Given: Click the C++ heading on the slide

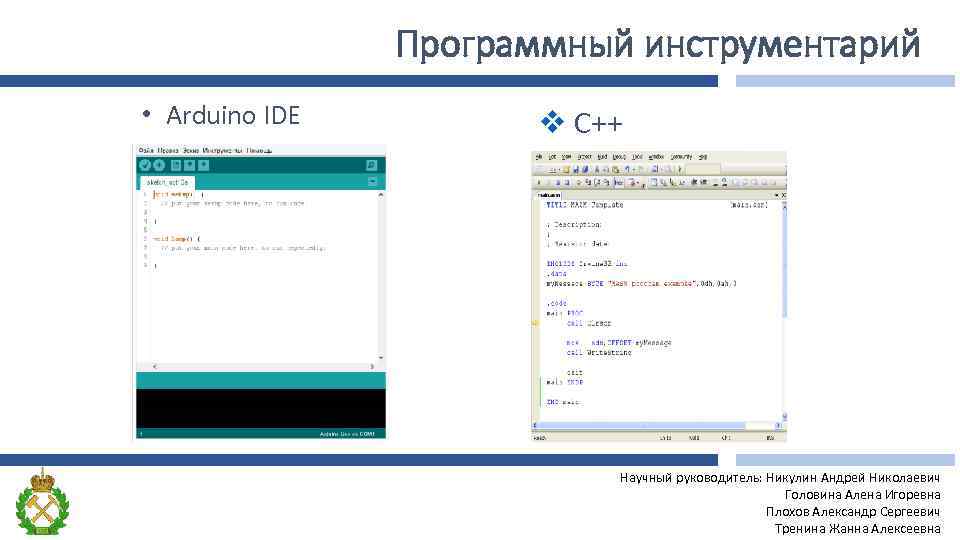Looking at the screenshot, I should [598, 123].
